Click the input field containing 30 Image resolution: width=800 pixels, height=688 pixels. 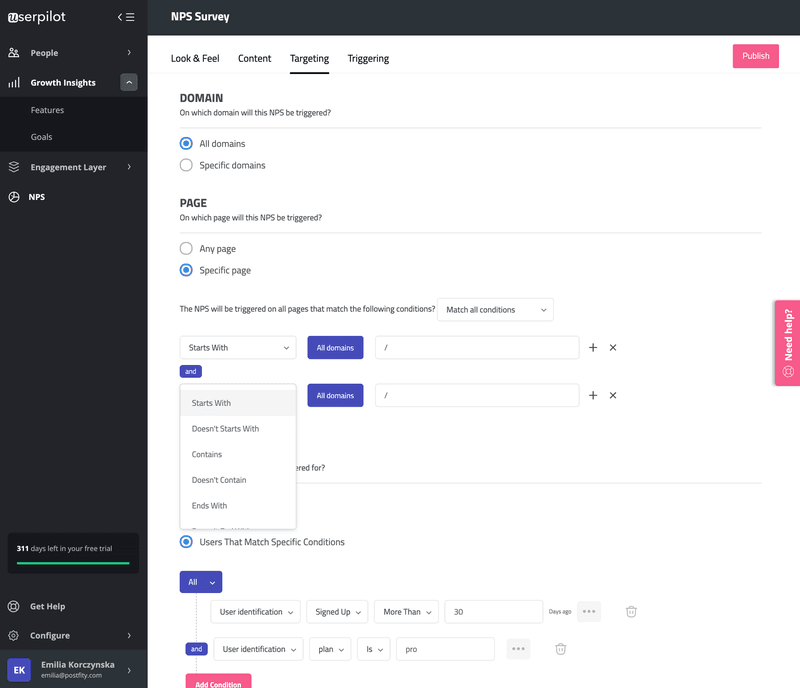[x=493, y=611]
